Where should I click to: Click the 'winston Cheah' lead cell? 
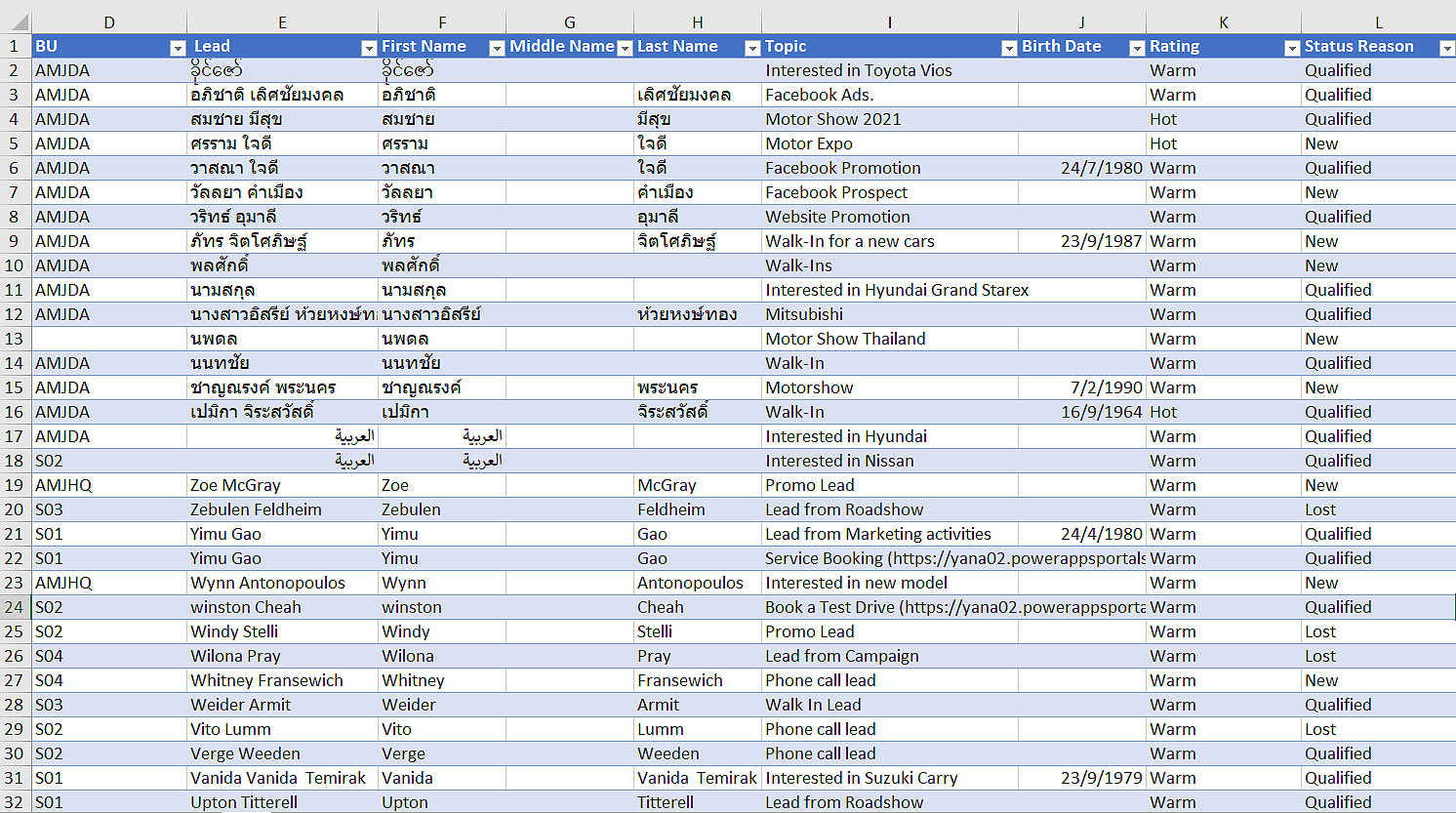pyautogui.click(x=282, y=607)
